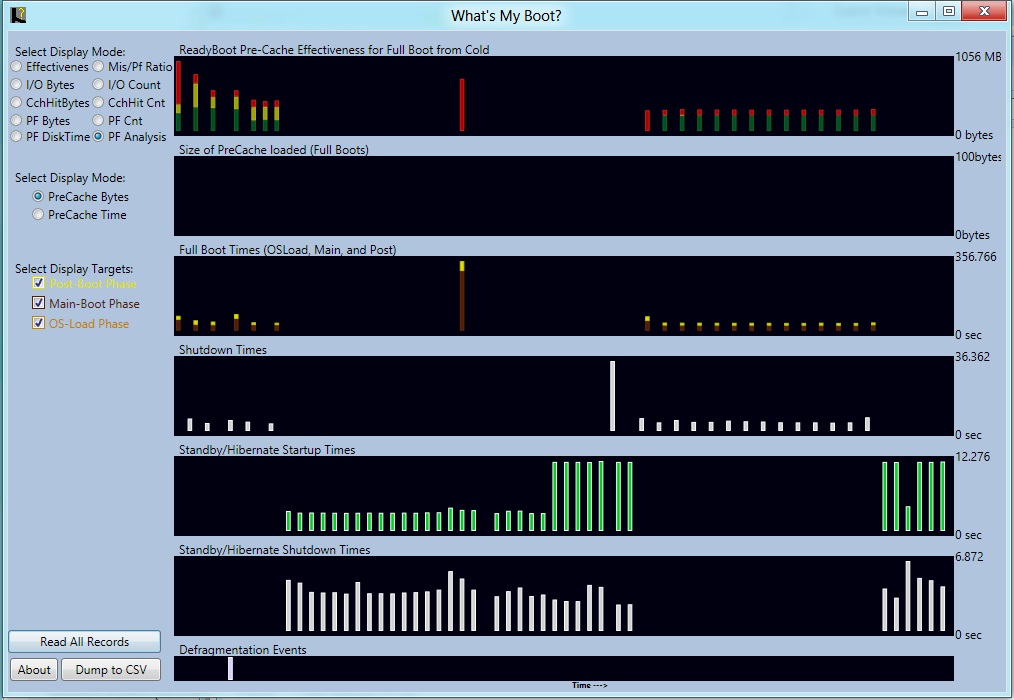Click the Read All Records button
This screenshot has height=700, width=1014.
point(85,642)
